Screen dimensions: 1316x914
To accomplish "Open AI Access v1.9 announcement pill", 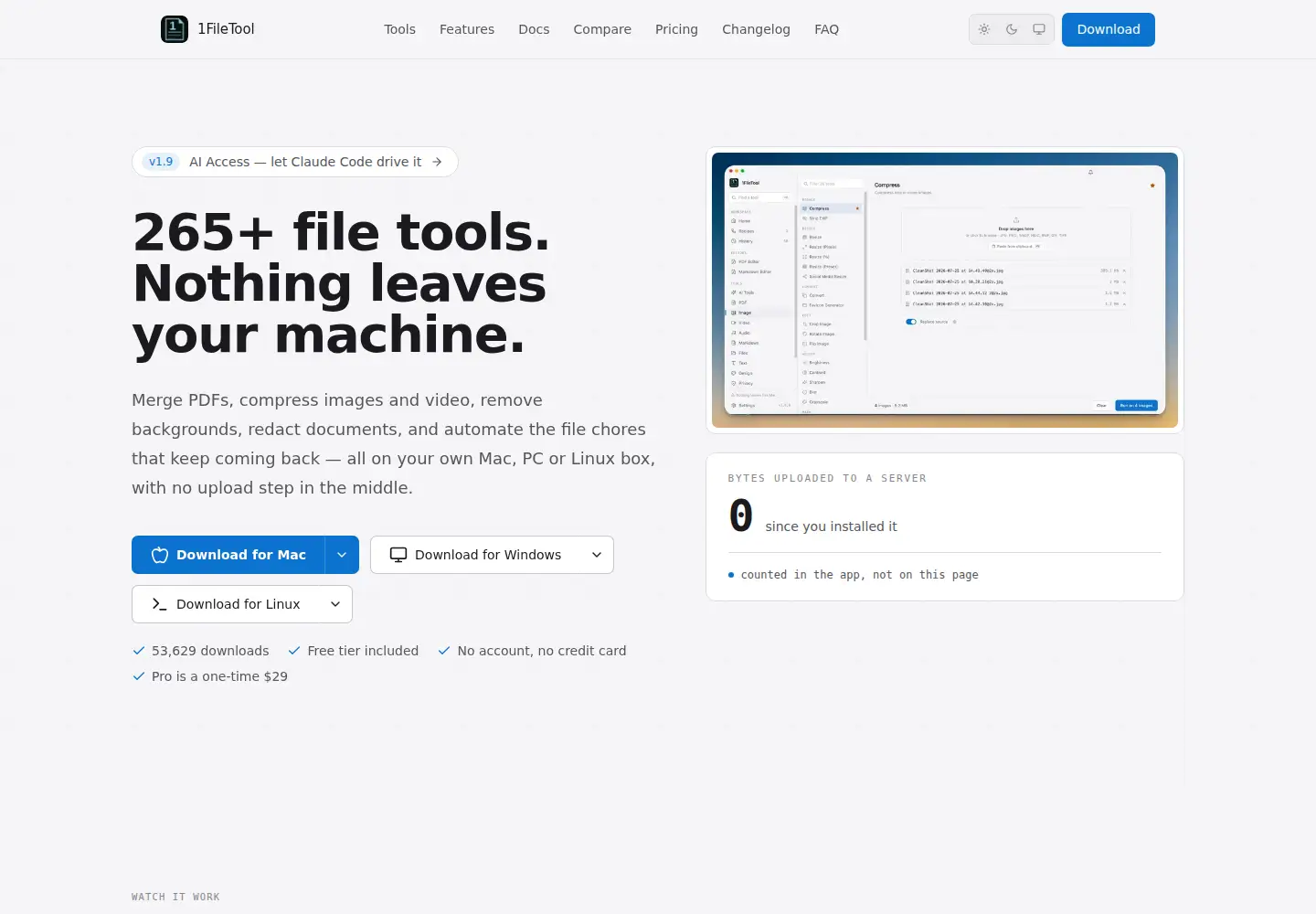I will (295, 162).
